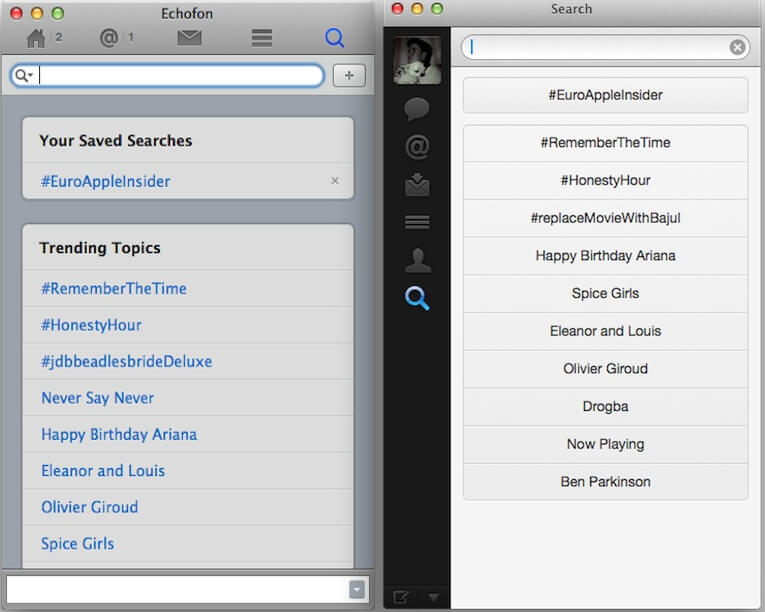765x612 pixels.
Task: Click Olivier Giroud in Search window
Action: 605,369
